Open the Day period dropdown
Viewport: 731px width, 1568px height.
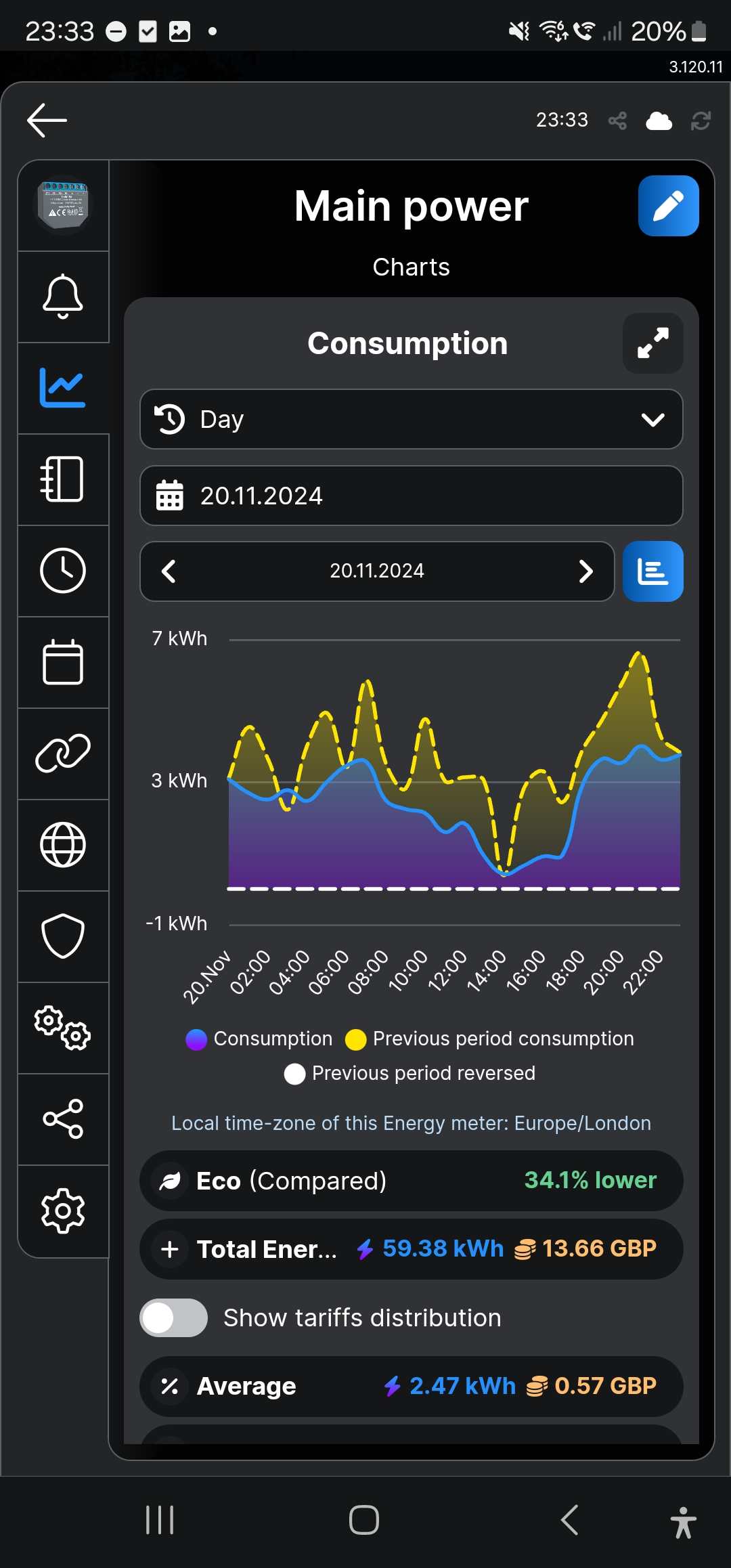click(x=411, y=419)
